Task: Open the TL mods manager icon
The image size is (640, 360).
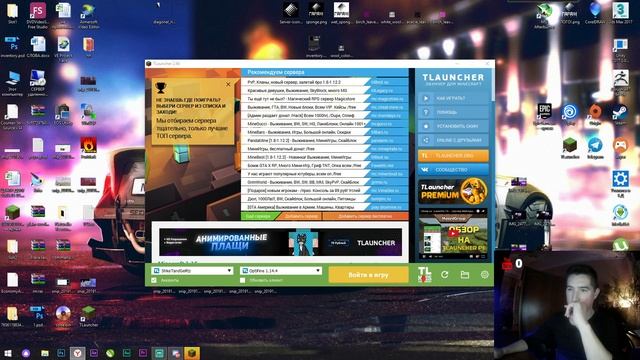Action: pos(424,274)
